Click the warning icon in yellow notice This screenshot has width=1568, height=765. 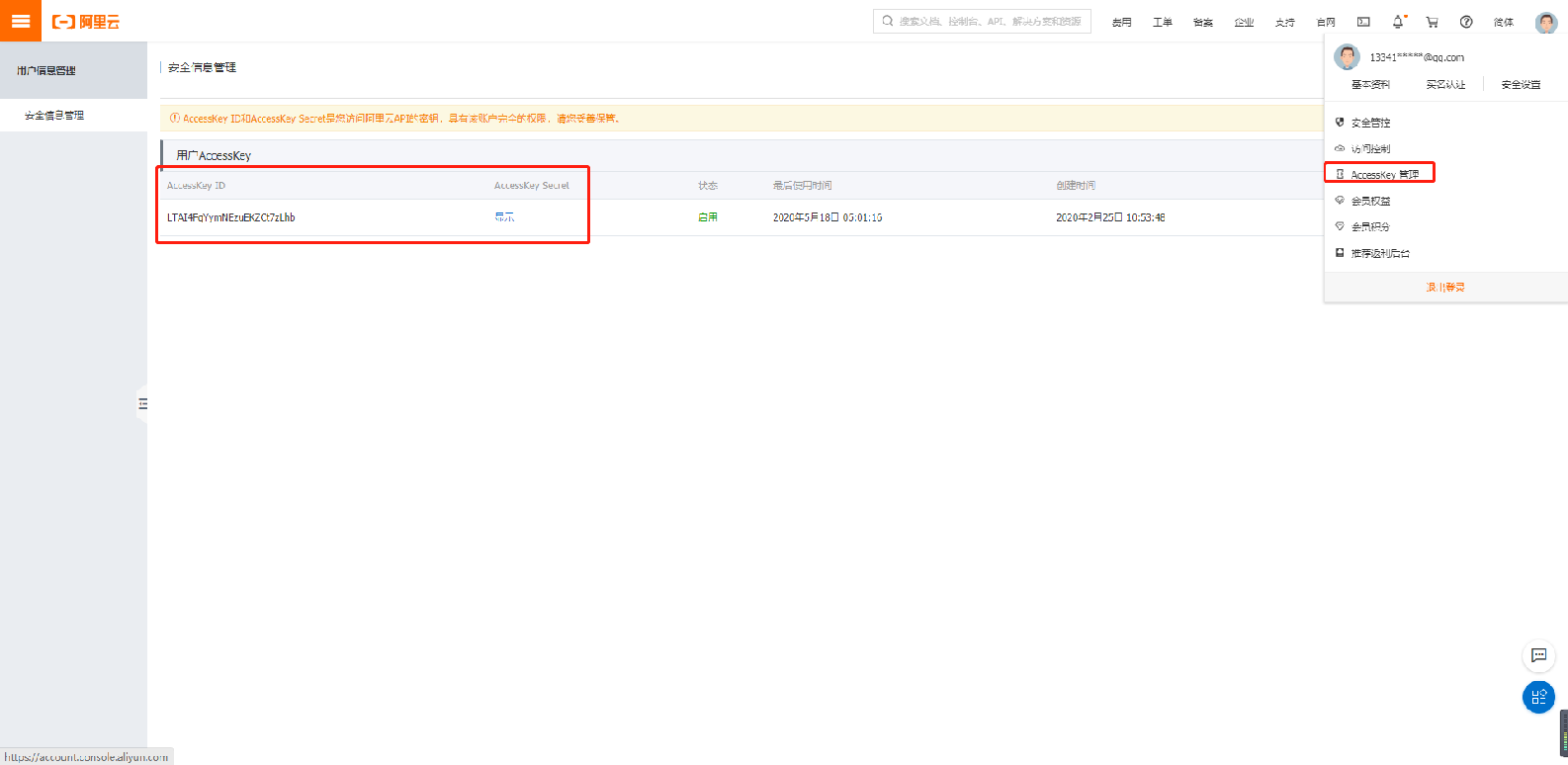pos(175,119)
